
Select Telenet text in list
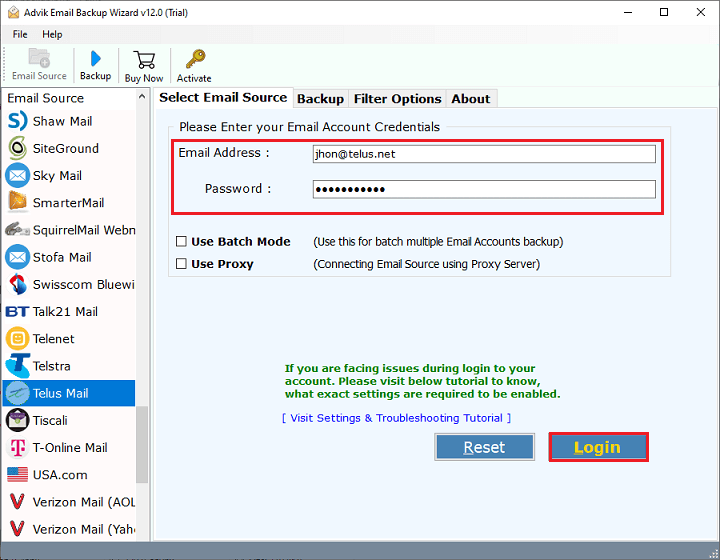tap(53, 339)
